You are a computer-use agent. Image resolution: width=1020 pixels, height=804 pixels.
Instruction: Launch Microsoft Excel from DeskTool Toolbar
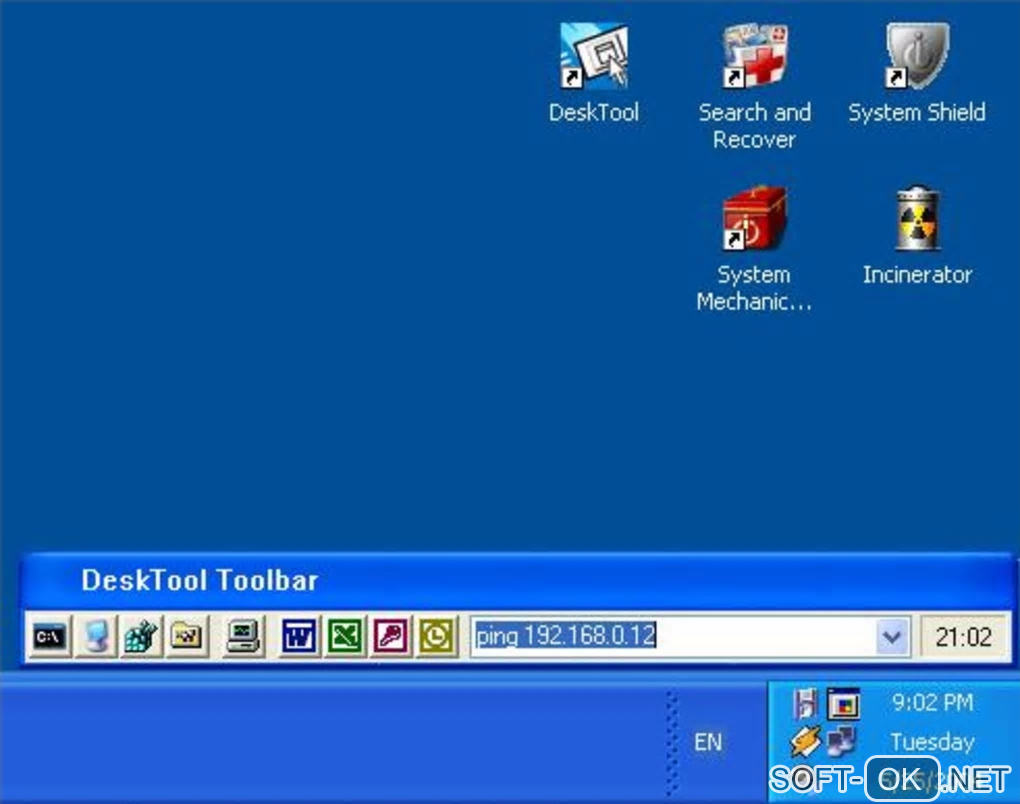[x=344, y=637]
